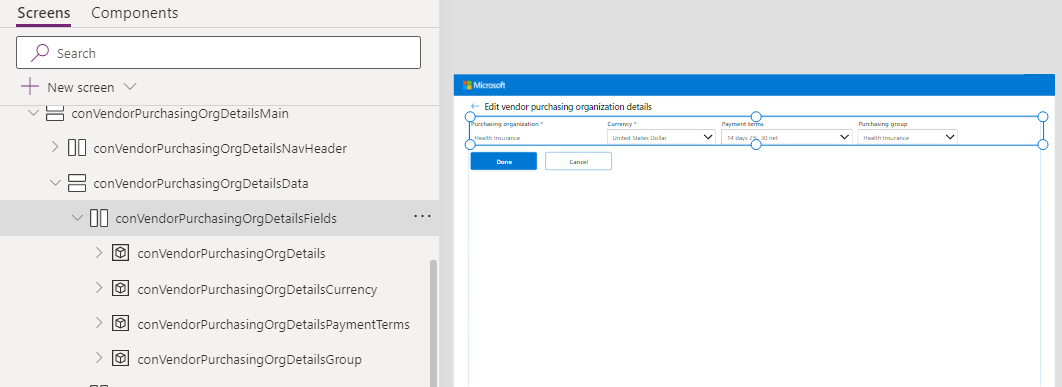Open the Payment terms dropdown
1062x387 pixels.
click(786, 137)
